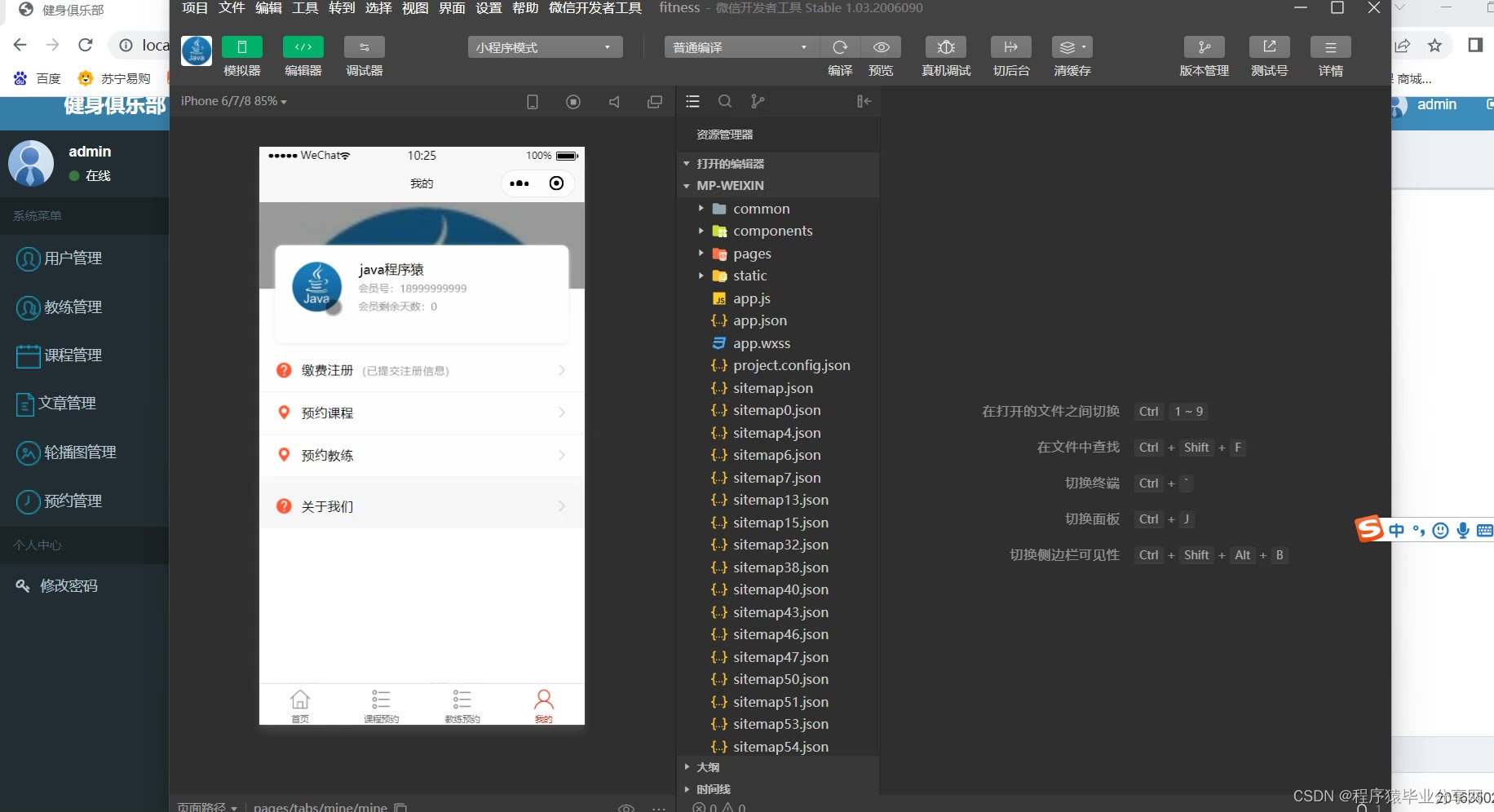This screenshot has width=1494, height=812.
Task: Bookmark the page with browser star icon
Action: coord(1434,46)
